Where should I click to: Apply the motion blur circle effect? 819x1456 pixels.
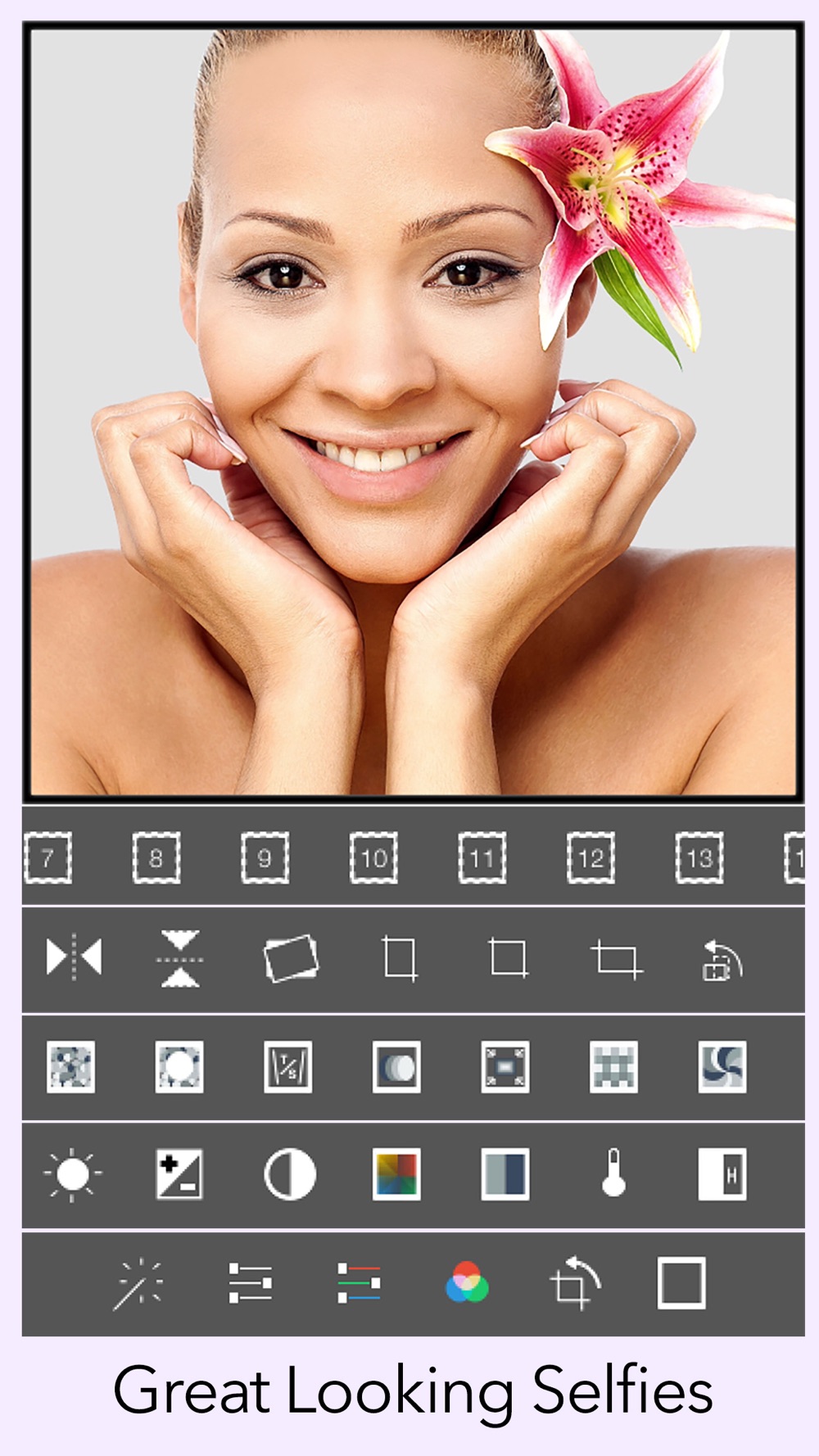(396, 1067)
